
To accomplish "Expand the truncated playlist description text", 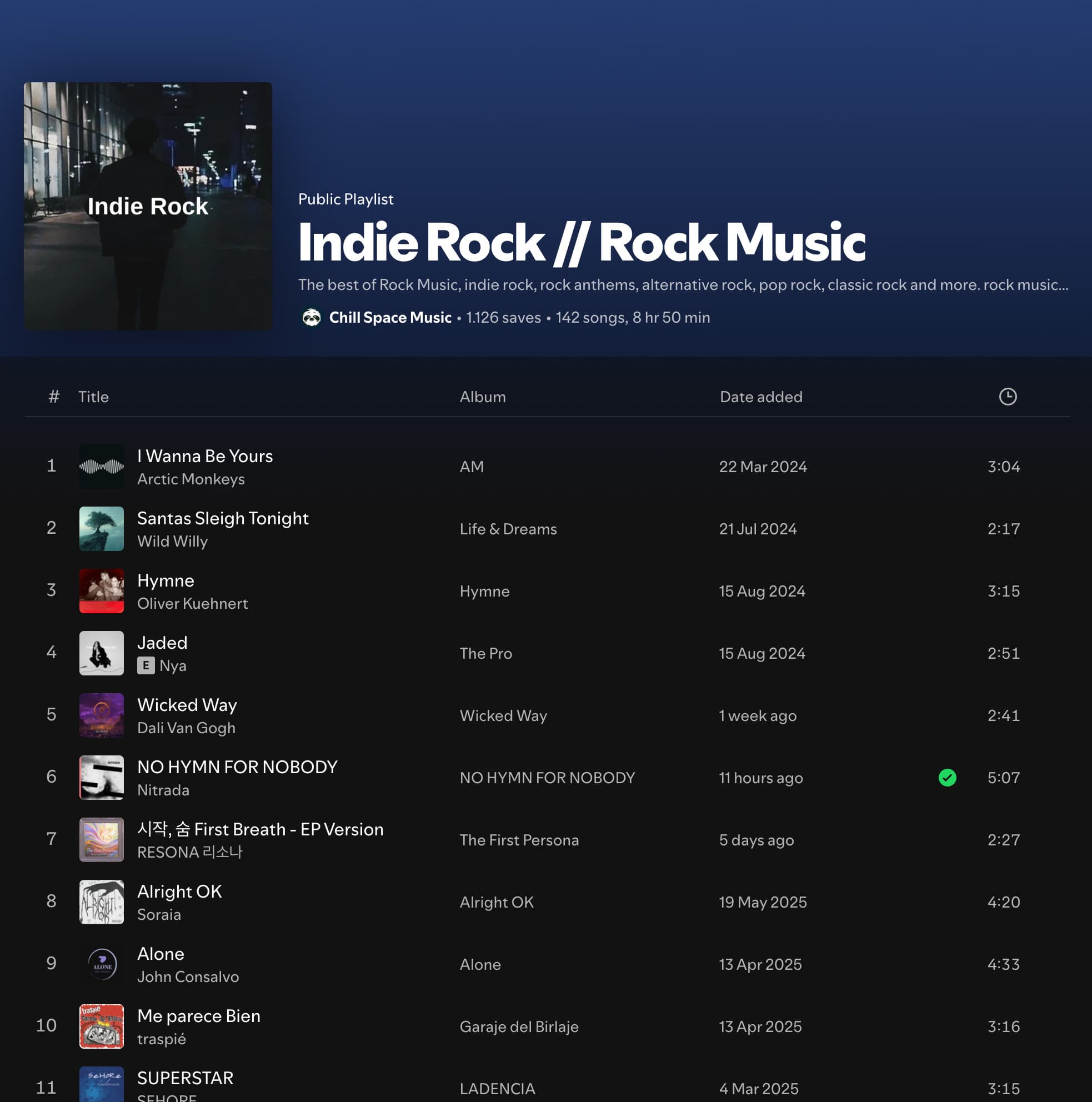I will click(x=683, y=284).
